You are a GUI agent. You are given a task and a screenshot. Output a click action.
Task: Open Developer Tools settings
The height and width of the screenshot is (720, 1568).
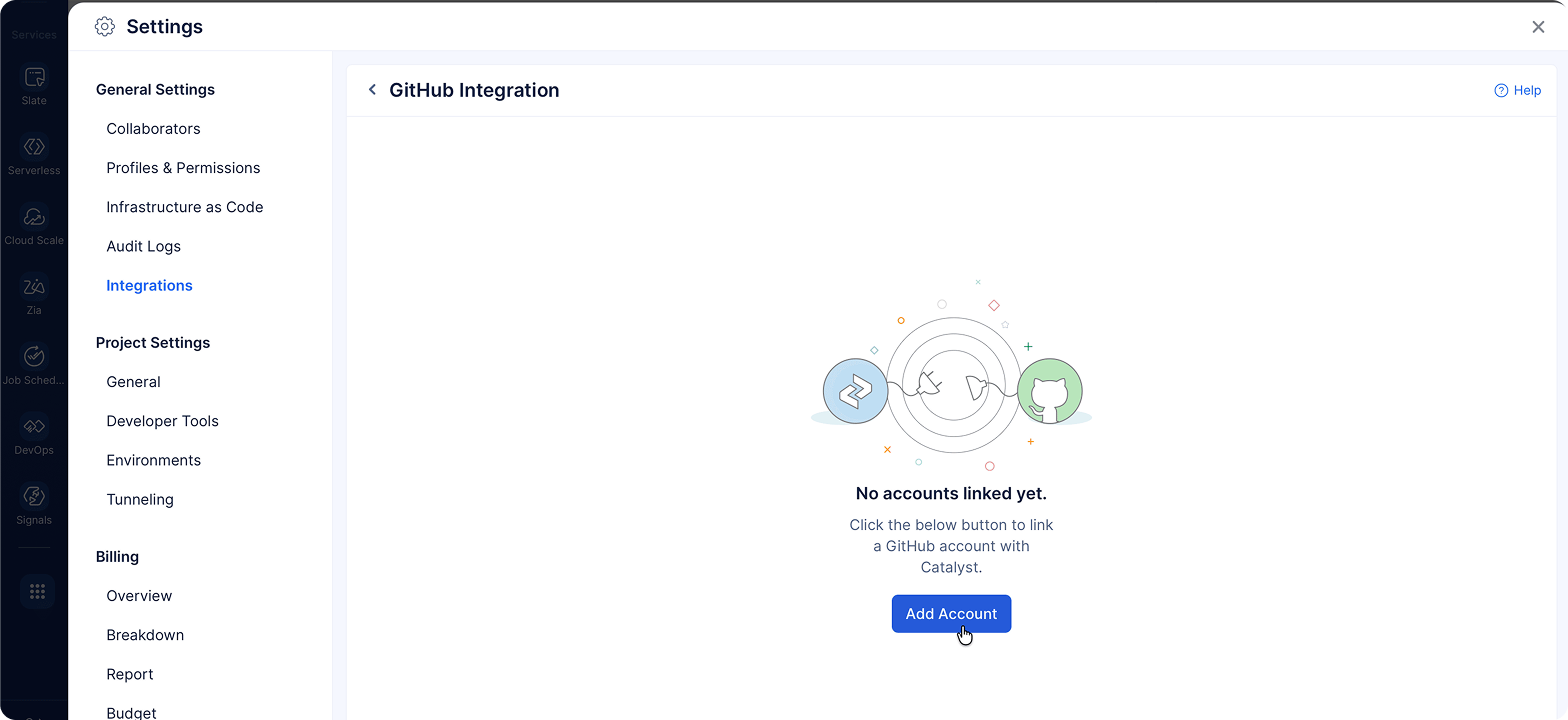tap(162, 421)
